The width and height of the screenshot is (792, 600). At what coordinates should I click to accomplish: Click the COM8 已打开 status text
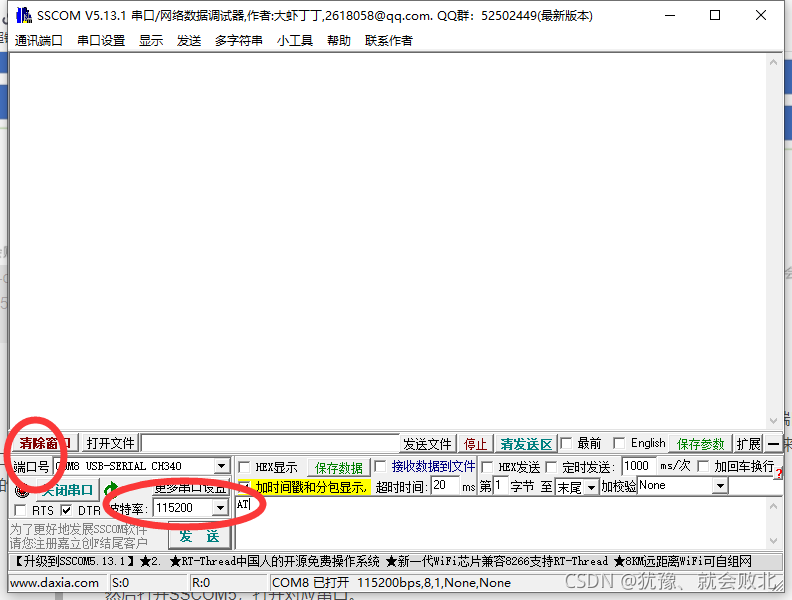pos(310,583)
